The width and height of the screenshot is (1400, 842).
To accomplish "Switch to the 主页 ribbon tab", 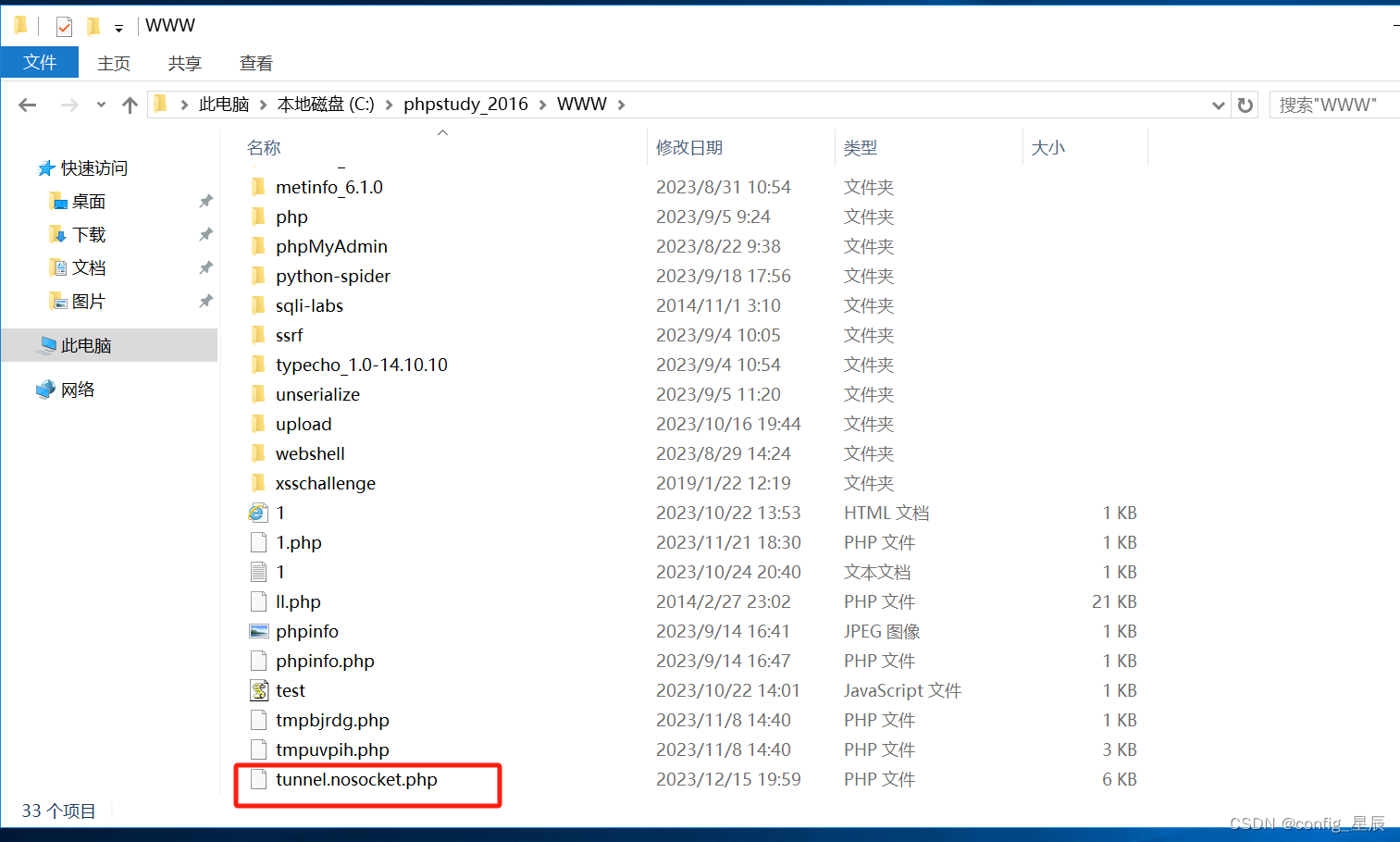I will point(114,63).
